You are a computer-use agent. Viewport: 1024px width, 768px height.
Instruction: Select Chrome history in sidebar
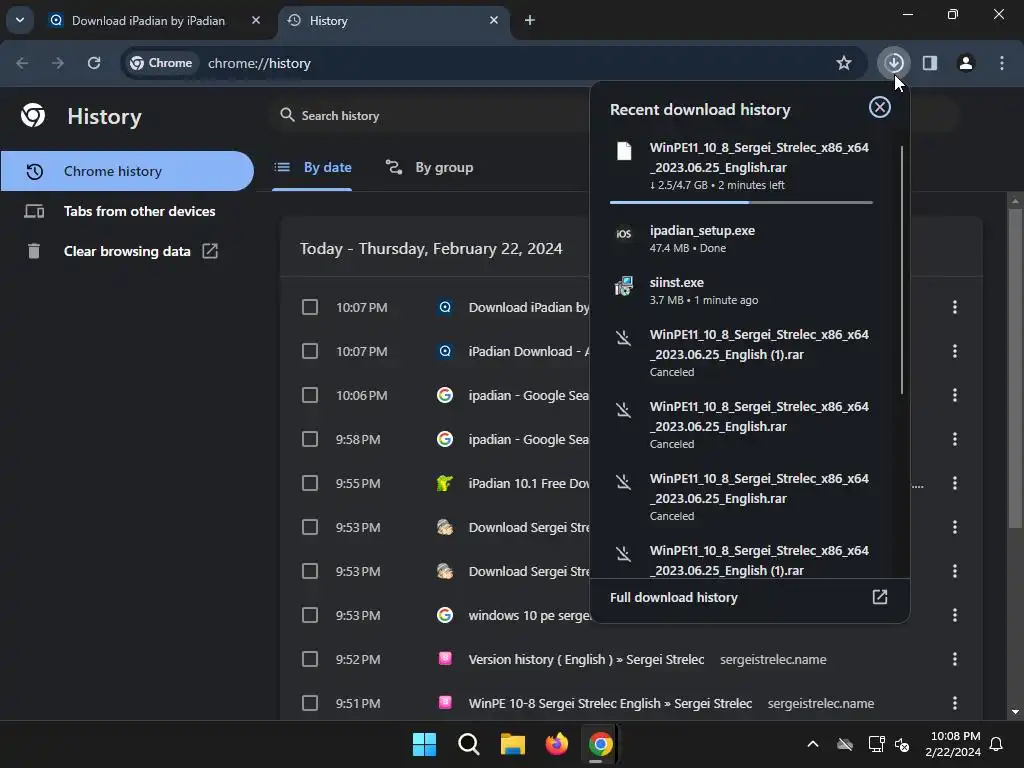point(127,171)
